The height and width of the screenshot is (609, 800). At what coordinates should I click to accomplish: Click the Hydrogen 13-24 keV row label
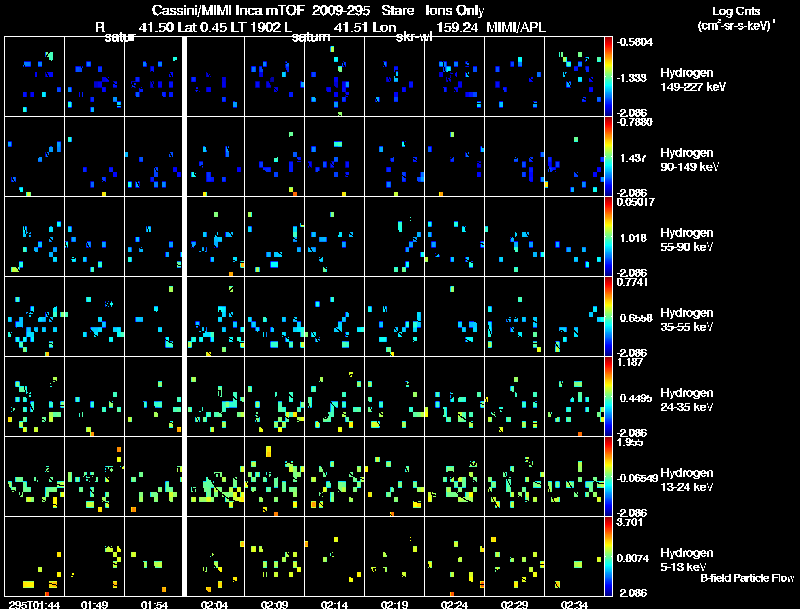[x=687, y=480]
